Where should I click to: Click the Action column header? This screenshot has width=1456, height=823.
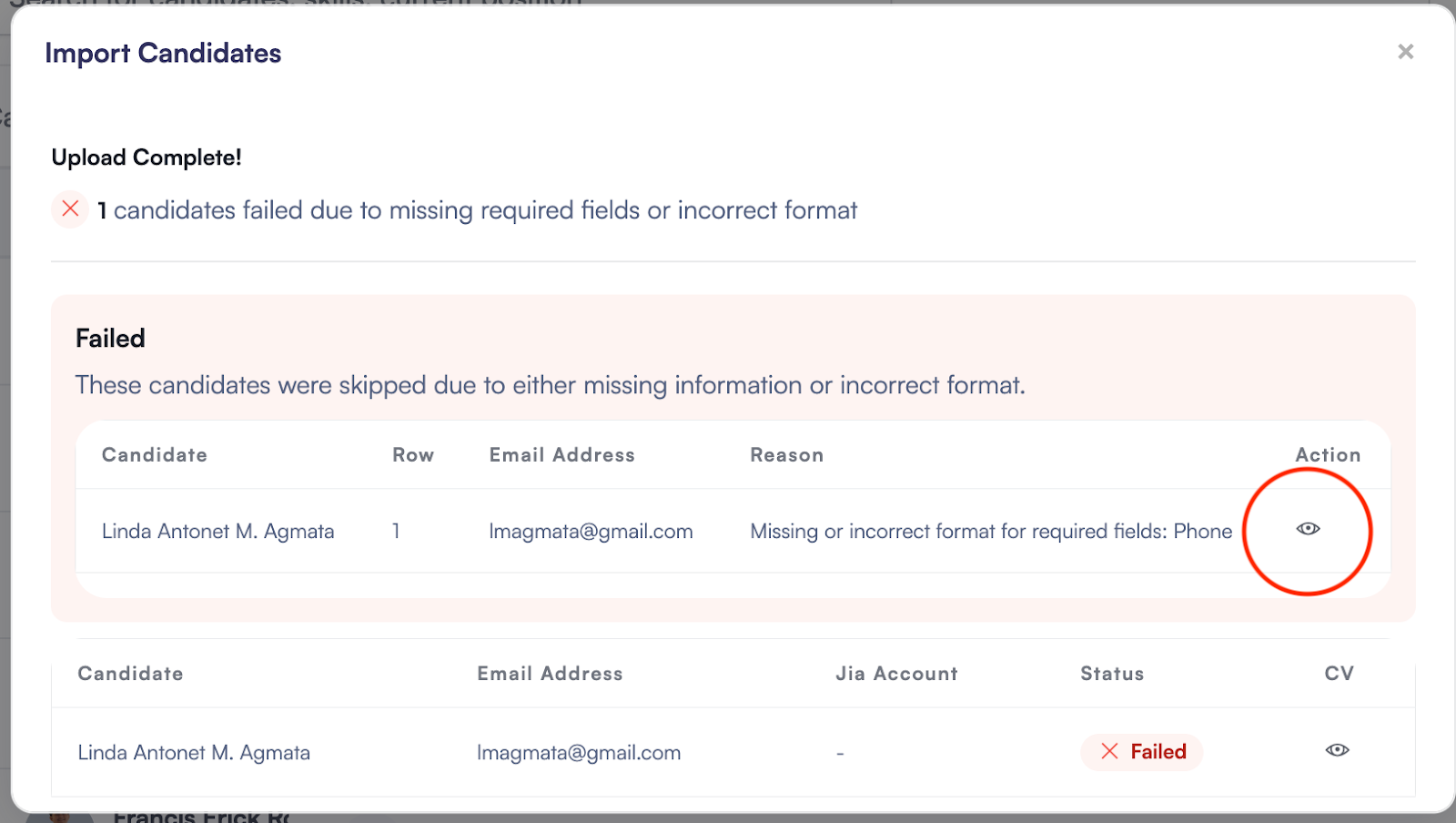1328,455
